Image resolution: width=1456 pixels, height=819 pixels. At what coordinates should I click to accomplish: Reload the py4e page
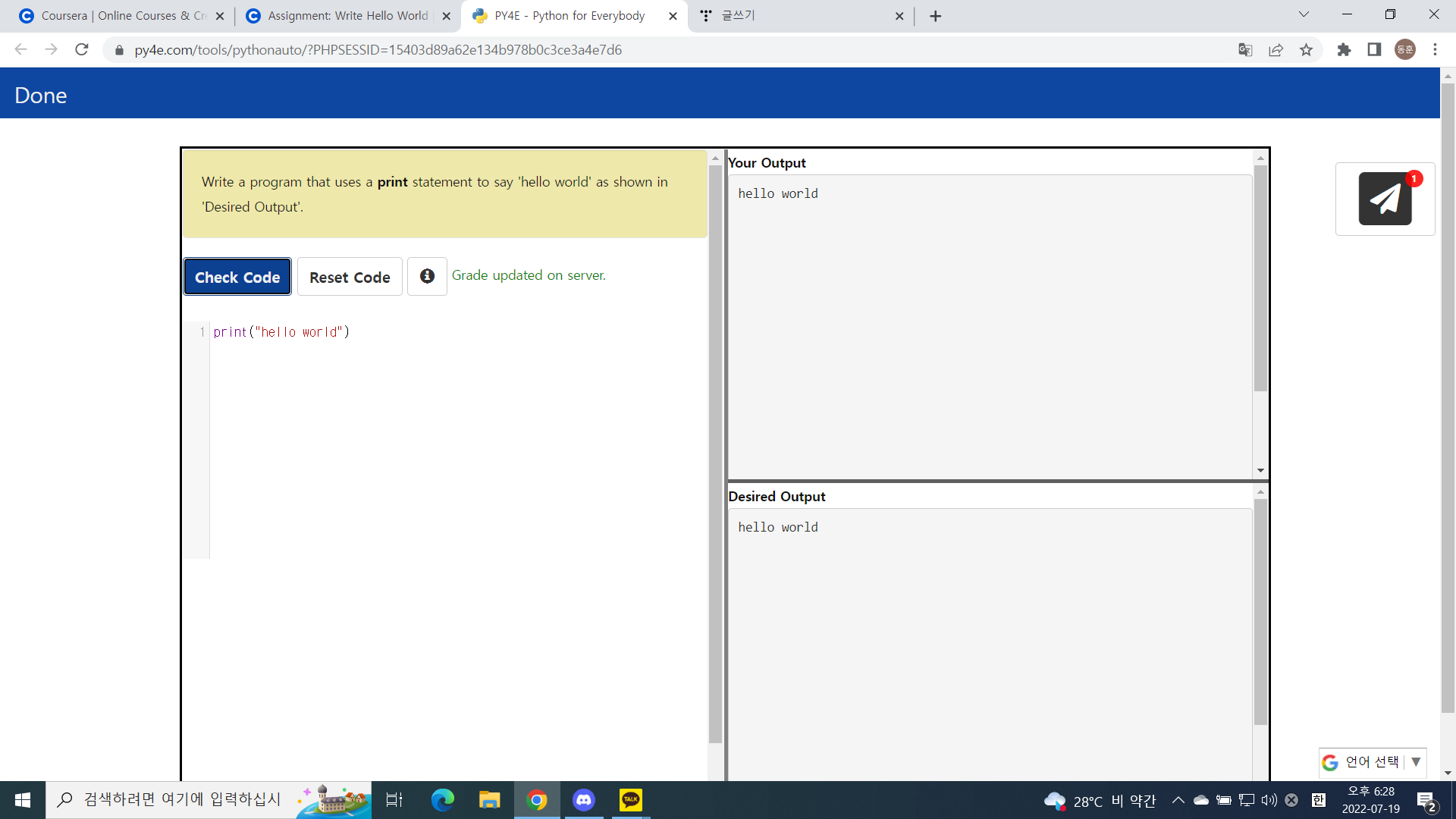click(82, 50)
